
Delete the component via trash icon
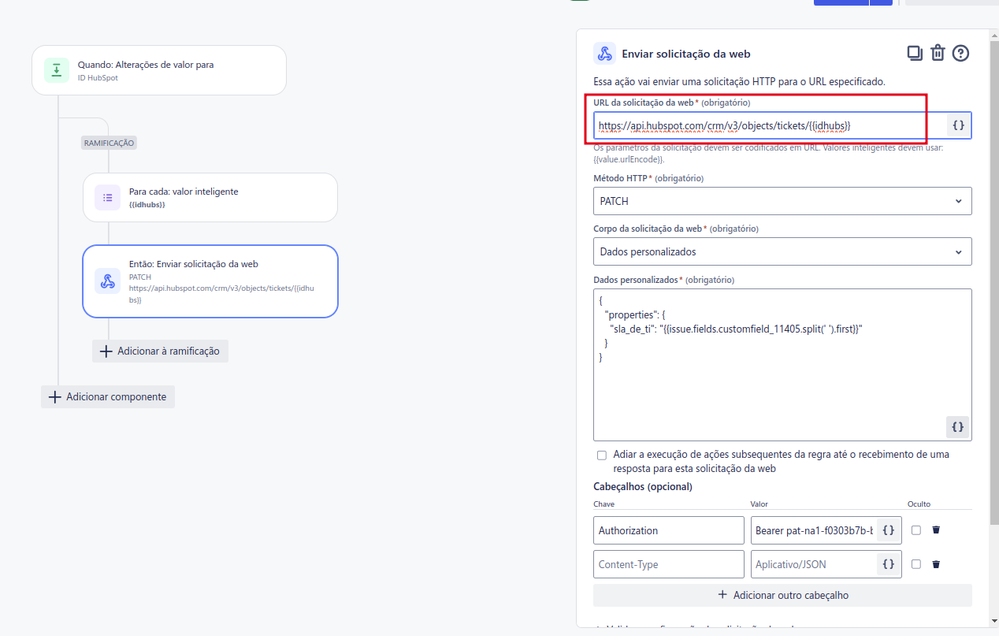937,53
